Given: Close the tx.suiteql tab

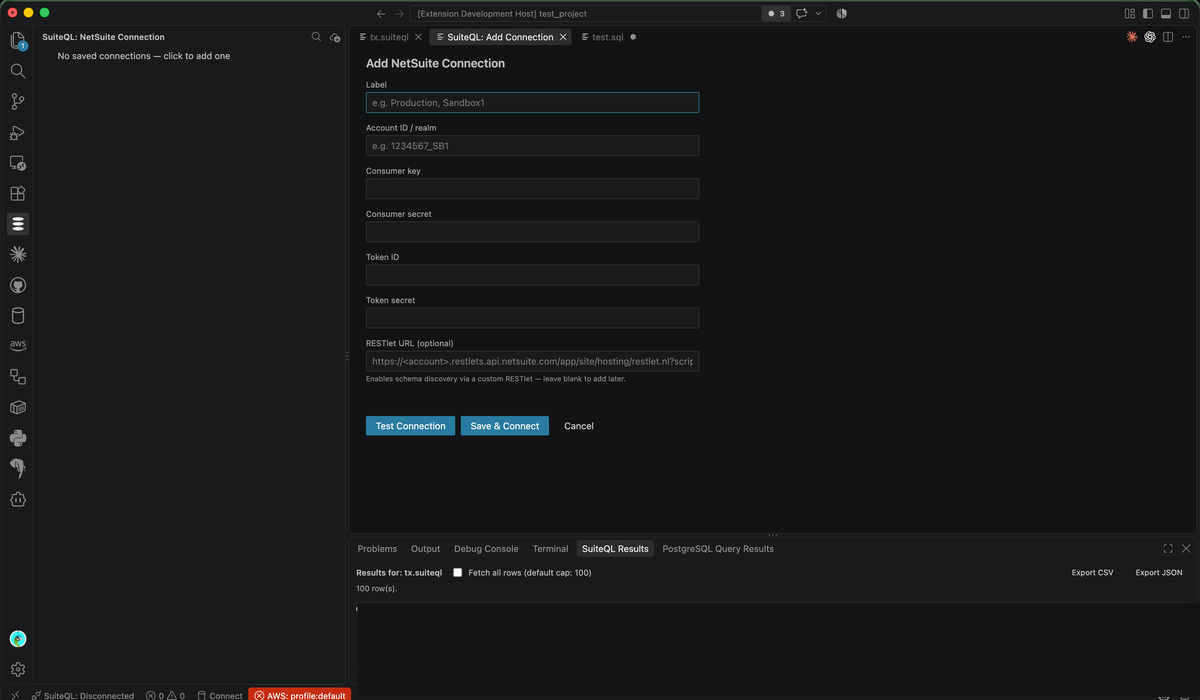Looking at the screenshot, I should [x=418, y=37].
